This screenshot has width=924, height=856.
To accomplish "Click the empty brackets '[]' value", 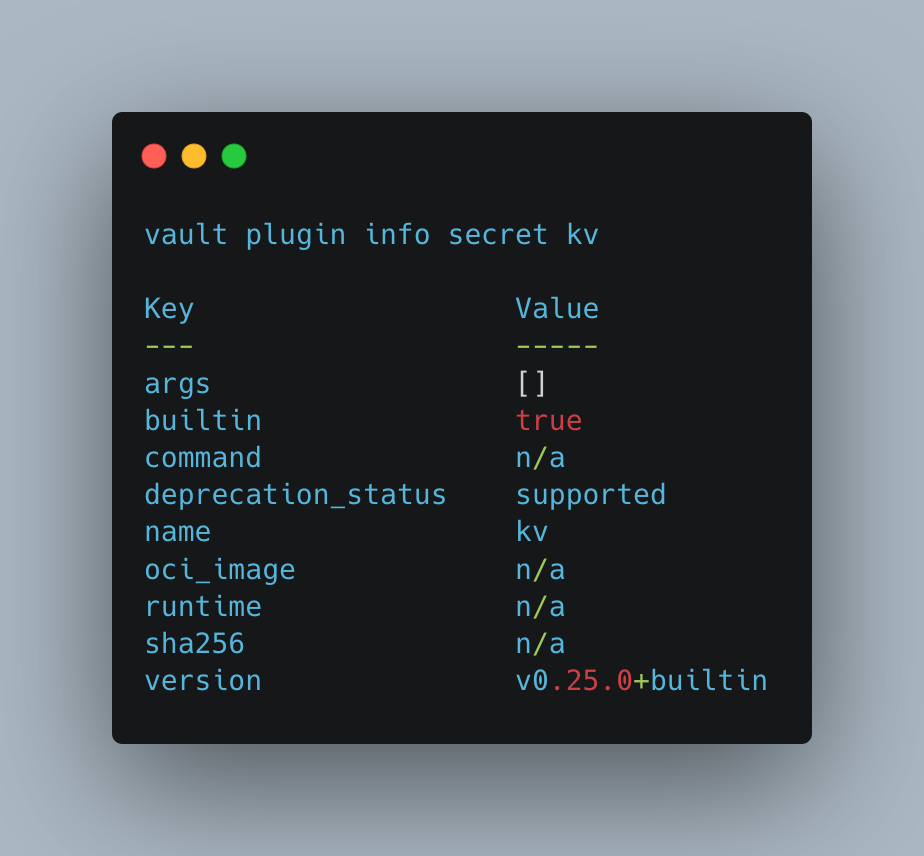I will click(x=532, y=383).
